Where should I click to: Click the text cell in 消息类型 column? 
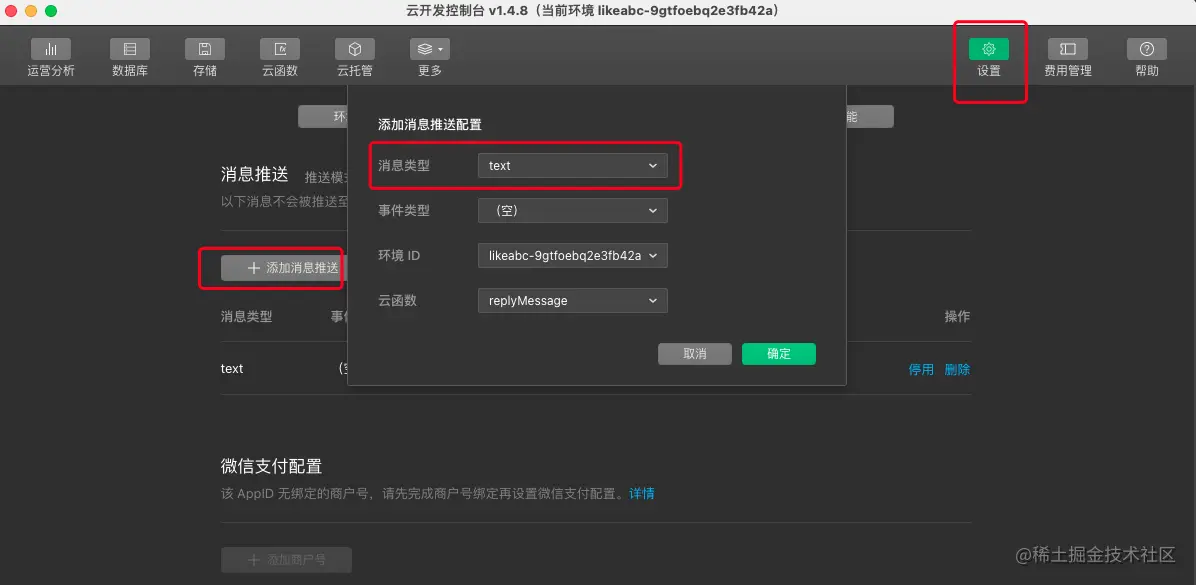coord(232,368)
